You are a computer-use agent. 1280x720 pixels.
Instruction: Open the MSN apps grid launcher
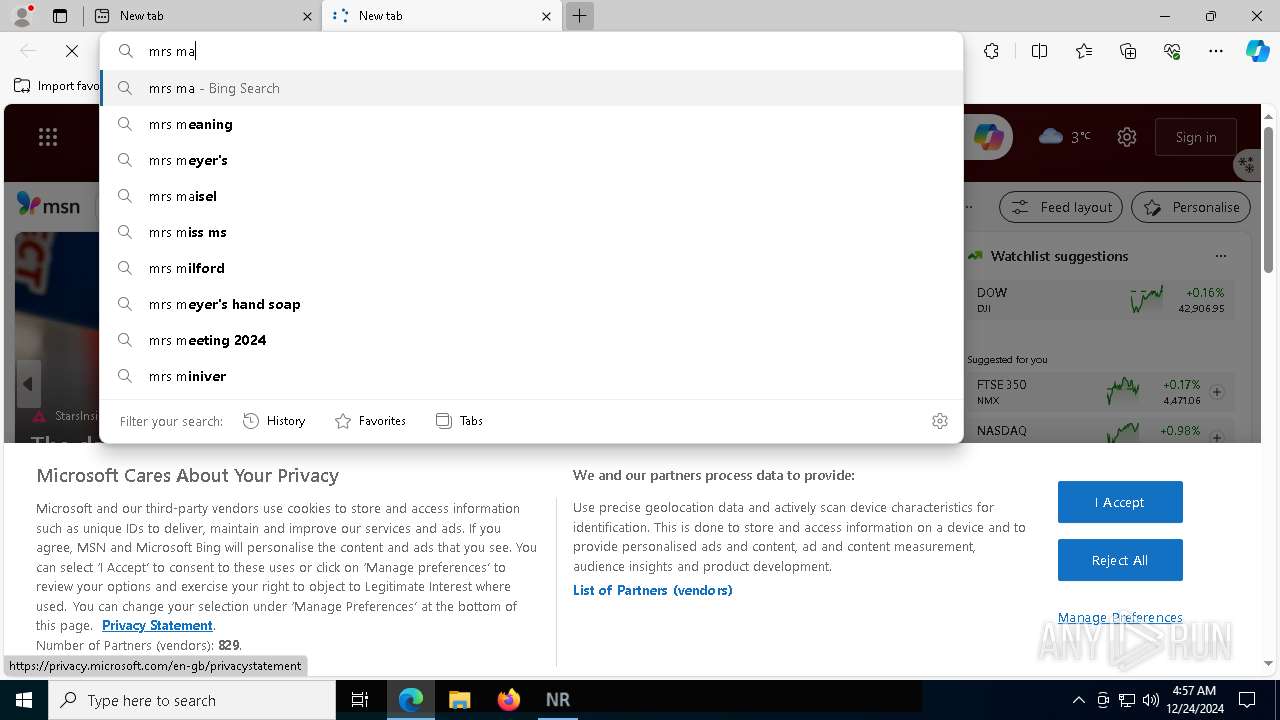[48, 137]
